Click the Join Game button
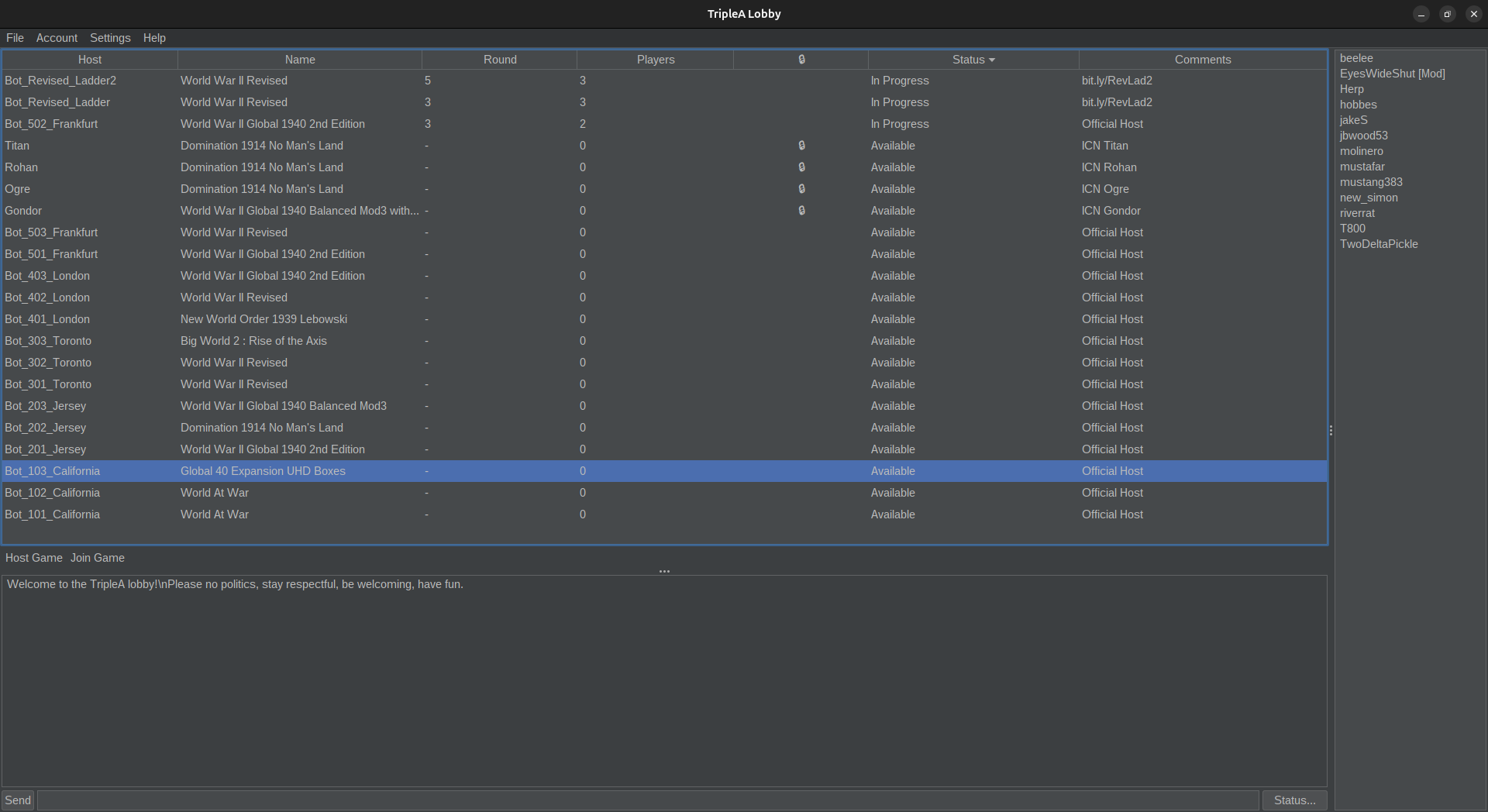The height and width of the screenshot is (812, 1488). (98, 558)
